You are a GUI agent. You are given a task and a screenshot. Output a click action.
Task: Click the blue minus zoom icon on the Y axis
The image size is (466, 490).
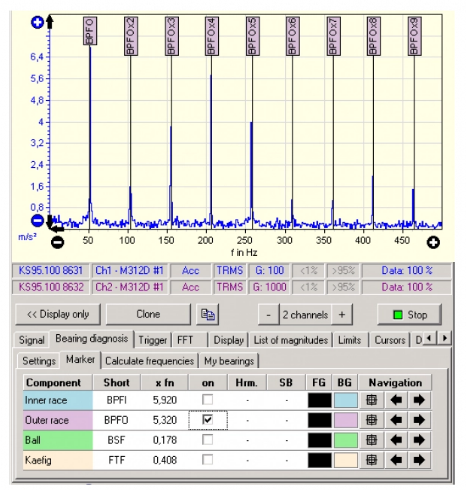37,221
